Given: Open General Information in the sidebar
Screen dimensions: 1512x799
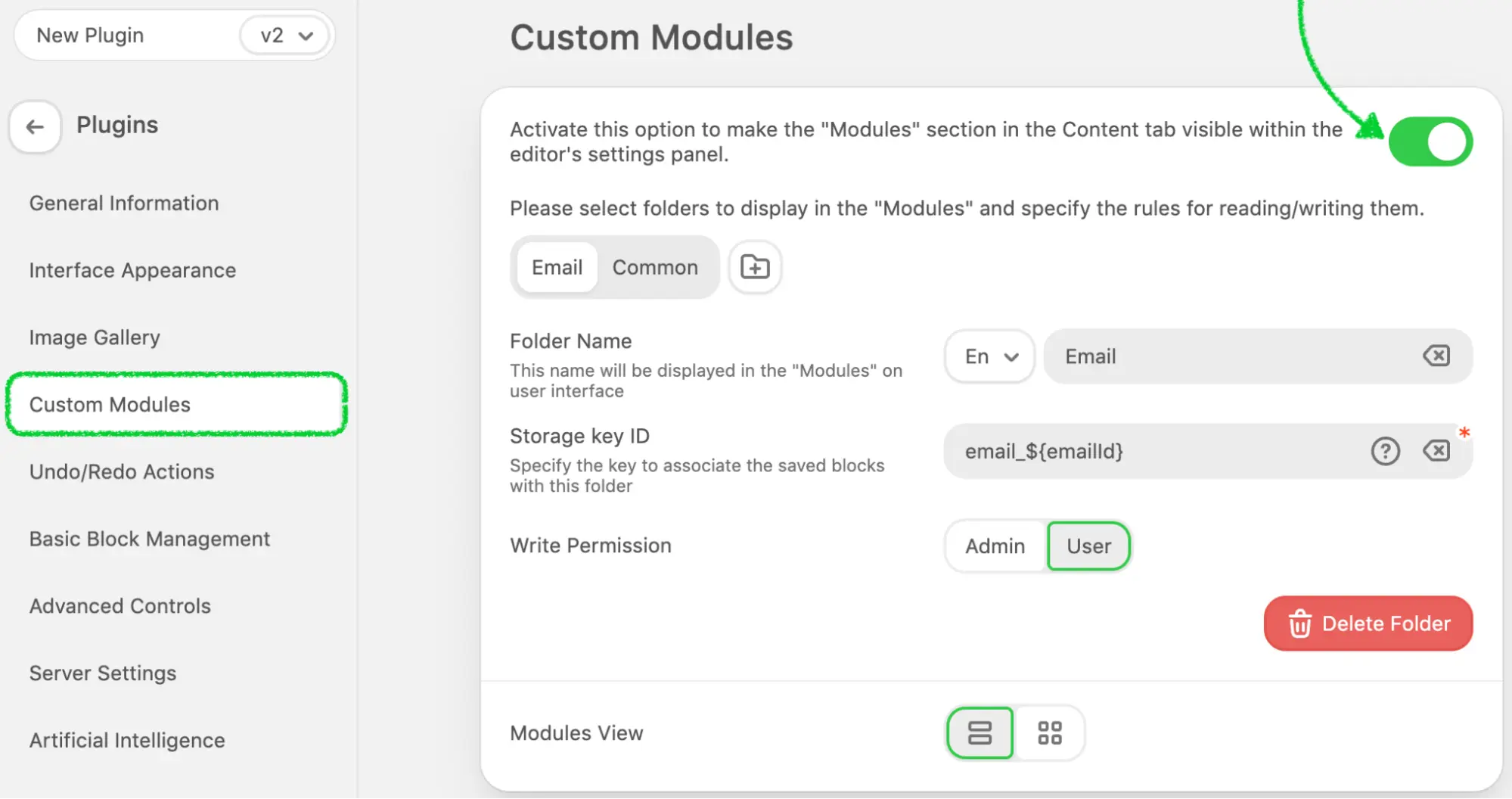Looking at the screenshot, I should click(x=124, y=203).
